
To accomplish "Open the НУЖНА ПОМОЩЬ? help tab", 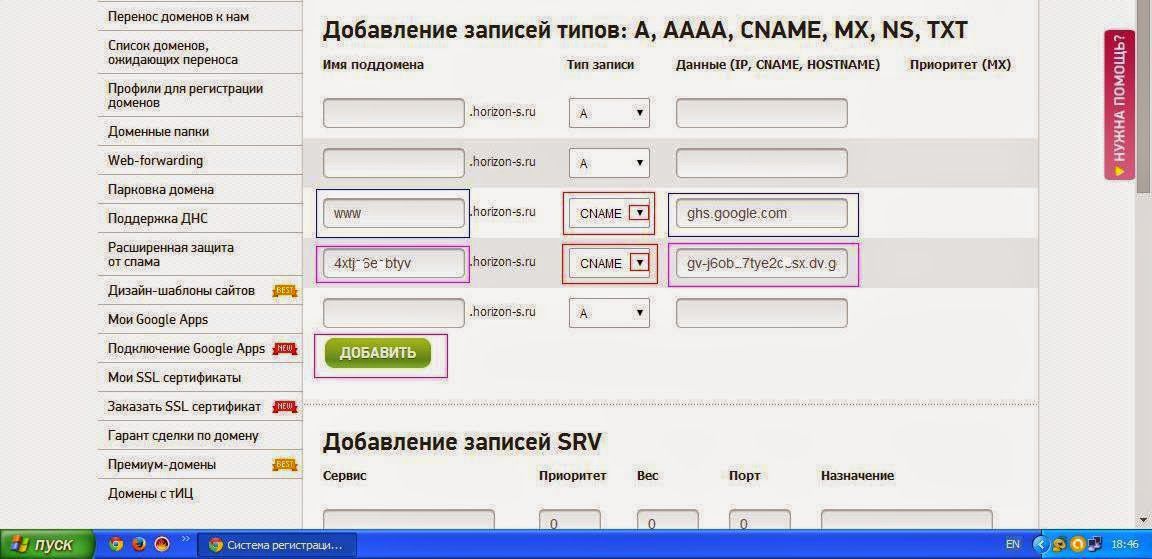I will point(1119,105).
